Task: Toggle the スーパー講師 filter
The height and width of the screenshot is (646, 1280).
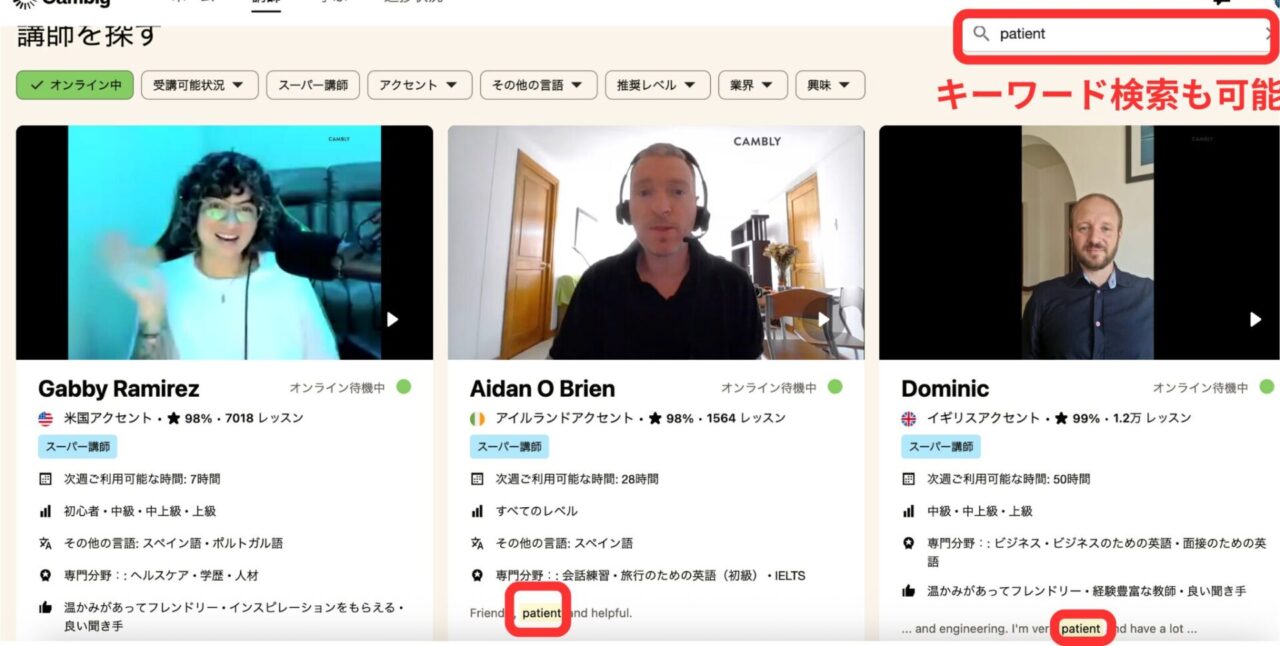Action: coord(313,85)
